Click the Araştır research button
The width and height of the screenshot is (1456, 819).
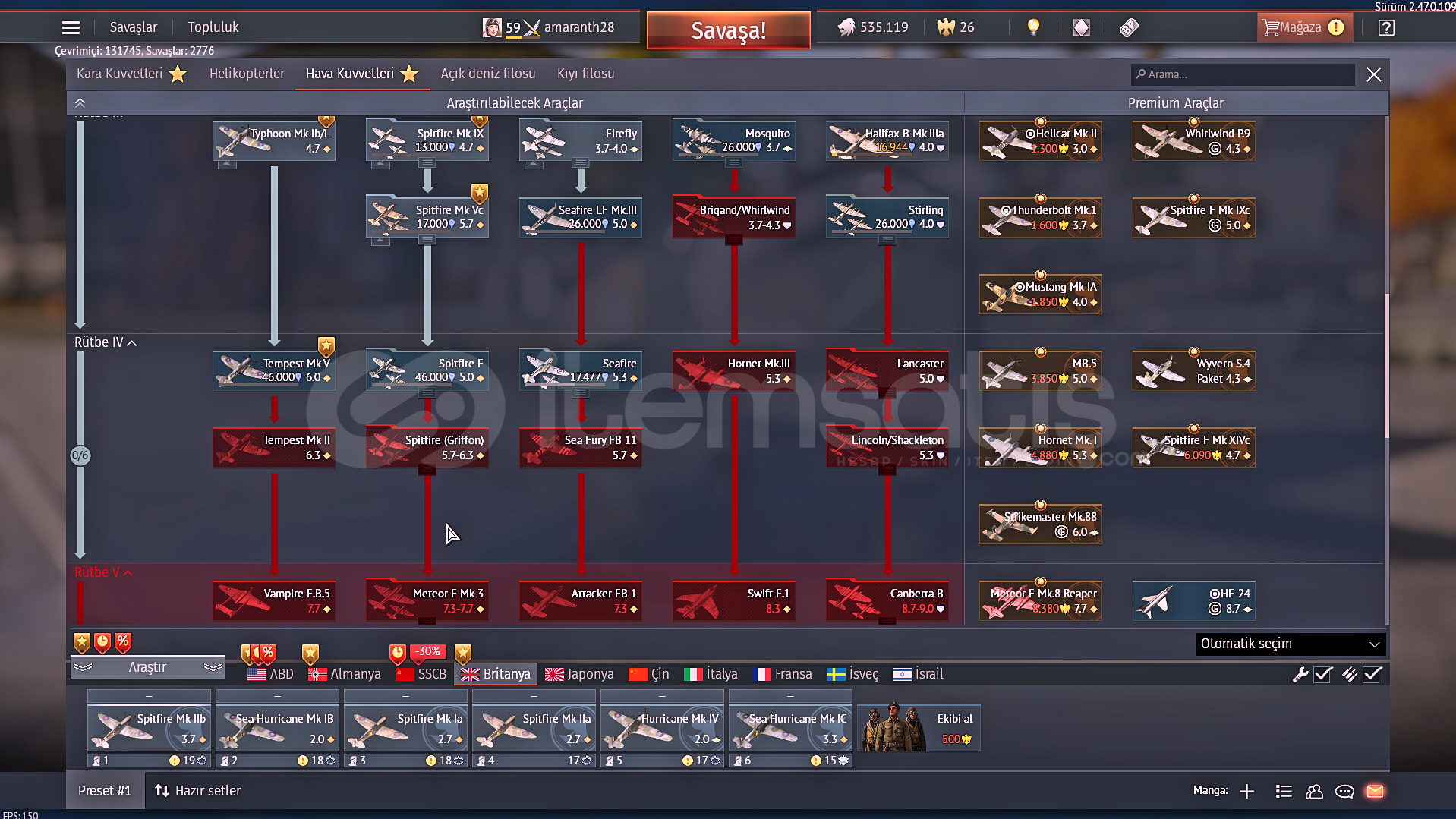[147, 667]
